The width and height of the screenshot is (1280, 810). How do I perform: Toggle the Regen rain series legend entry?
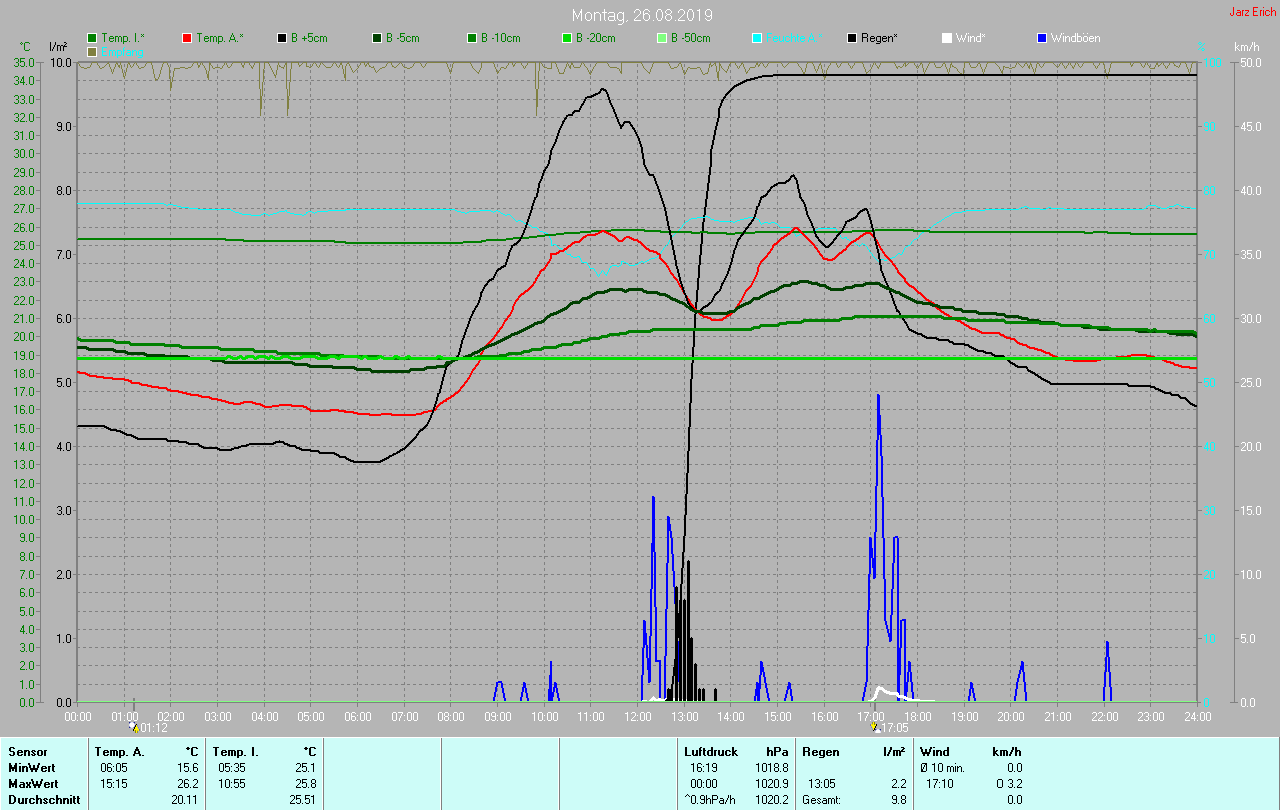852,38
